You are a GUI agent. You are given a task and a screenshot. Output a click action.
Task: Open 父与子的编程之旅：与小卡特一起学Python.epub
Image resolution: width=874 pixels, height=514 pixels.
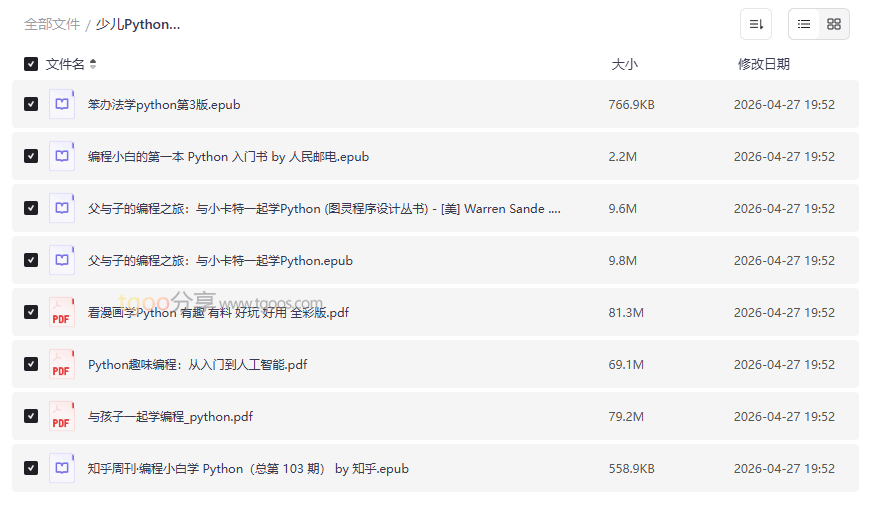[x=220, y=260]
